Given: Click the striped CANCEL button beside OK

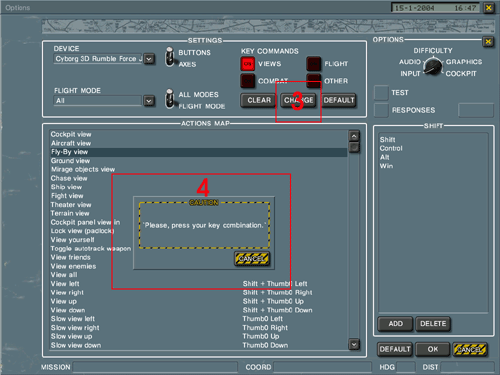Looking at the screenshot, I should [470, 349].
